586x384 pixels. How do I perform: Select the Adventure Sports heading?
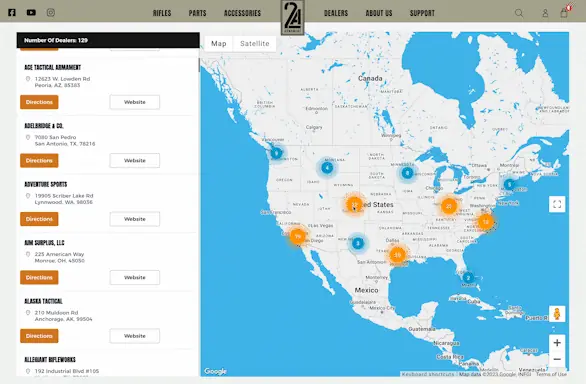click(x=46, y=184)
